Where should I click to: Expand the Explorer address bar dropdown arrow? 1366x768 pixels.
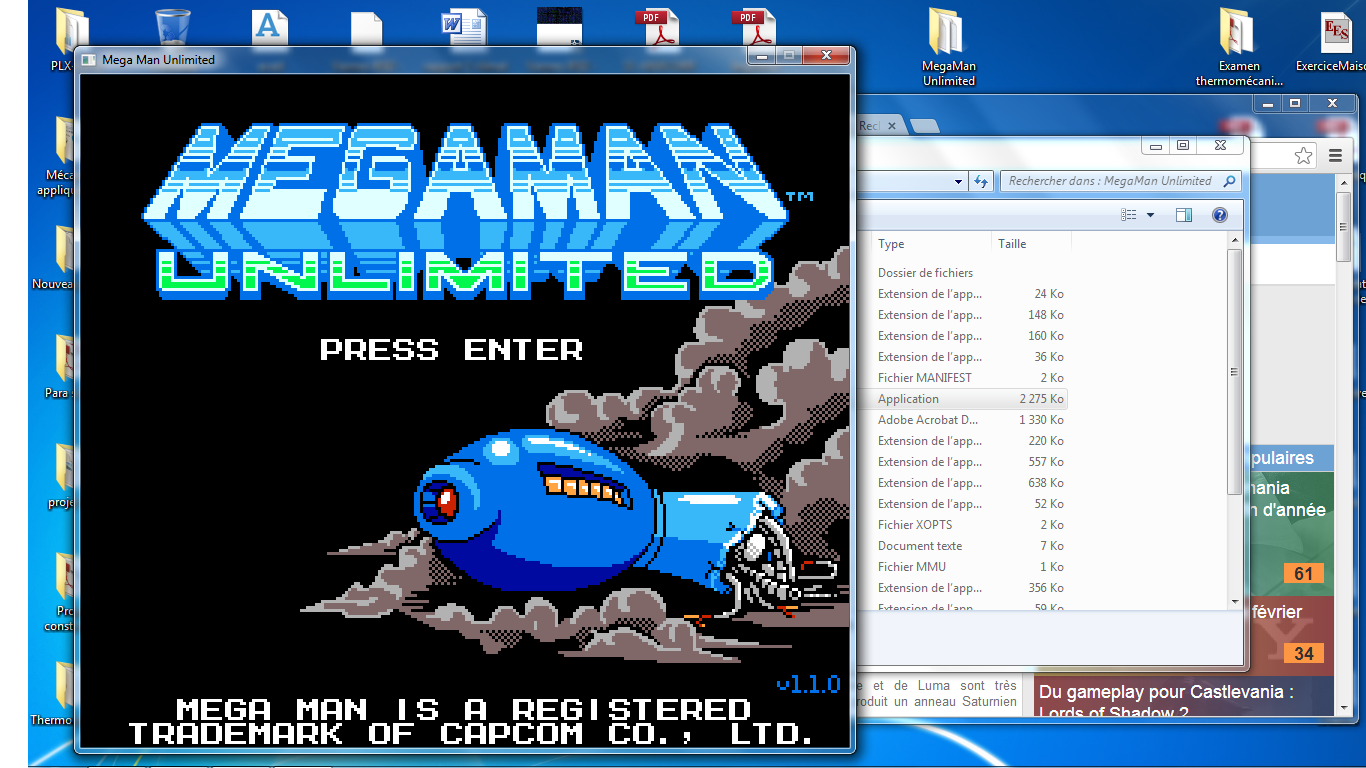point(958,181)
